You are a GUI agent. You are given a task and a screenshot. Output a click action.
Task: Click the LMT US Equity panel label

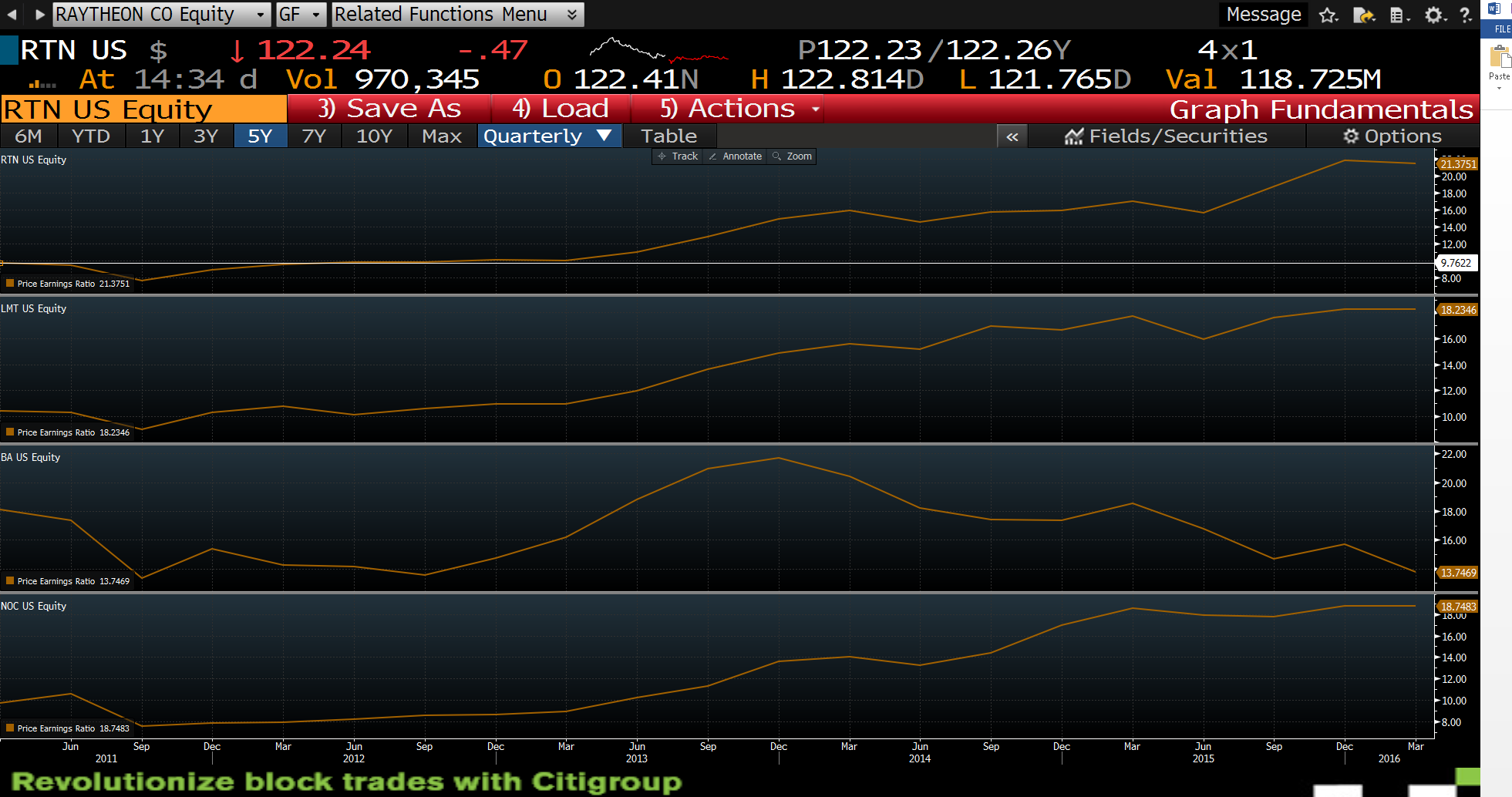(x=33, y=308)
